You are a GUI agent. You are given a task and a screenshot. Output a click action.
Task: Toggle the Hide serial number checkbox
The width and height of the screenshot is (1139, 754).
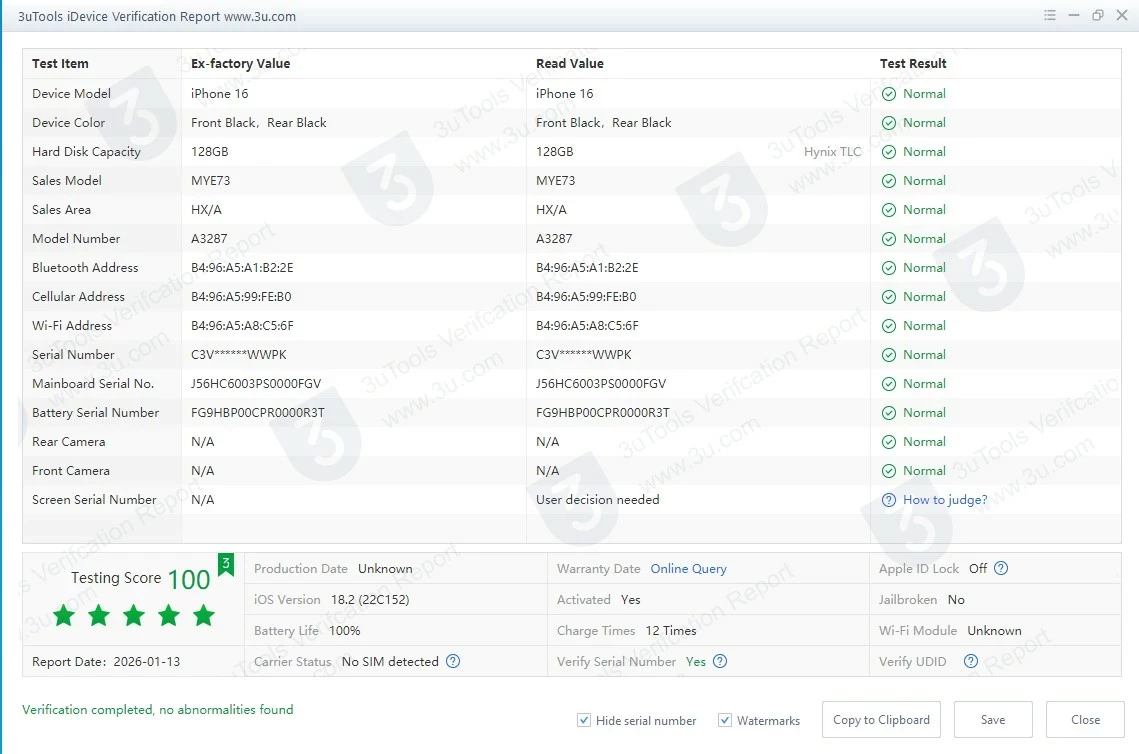584,720
